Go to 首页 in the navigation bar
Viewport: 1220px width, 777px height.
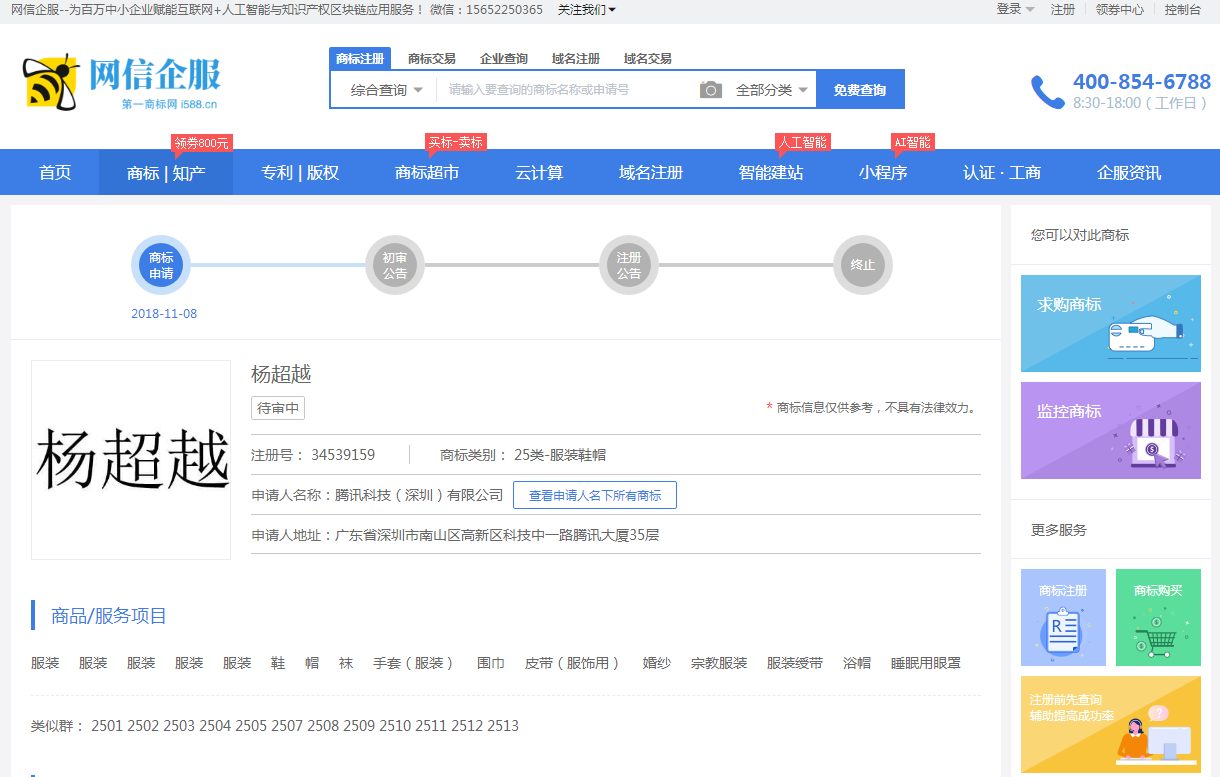click(55, 173)
